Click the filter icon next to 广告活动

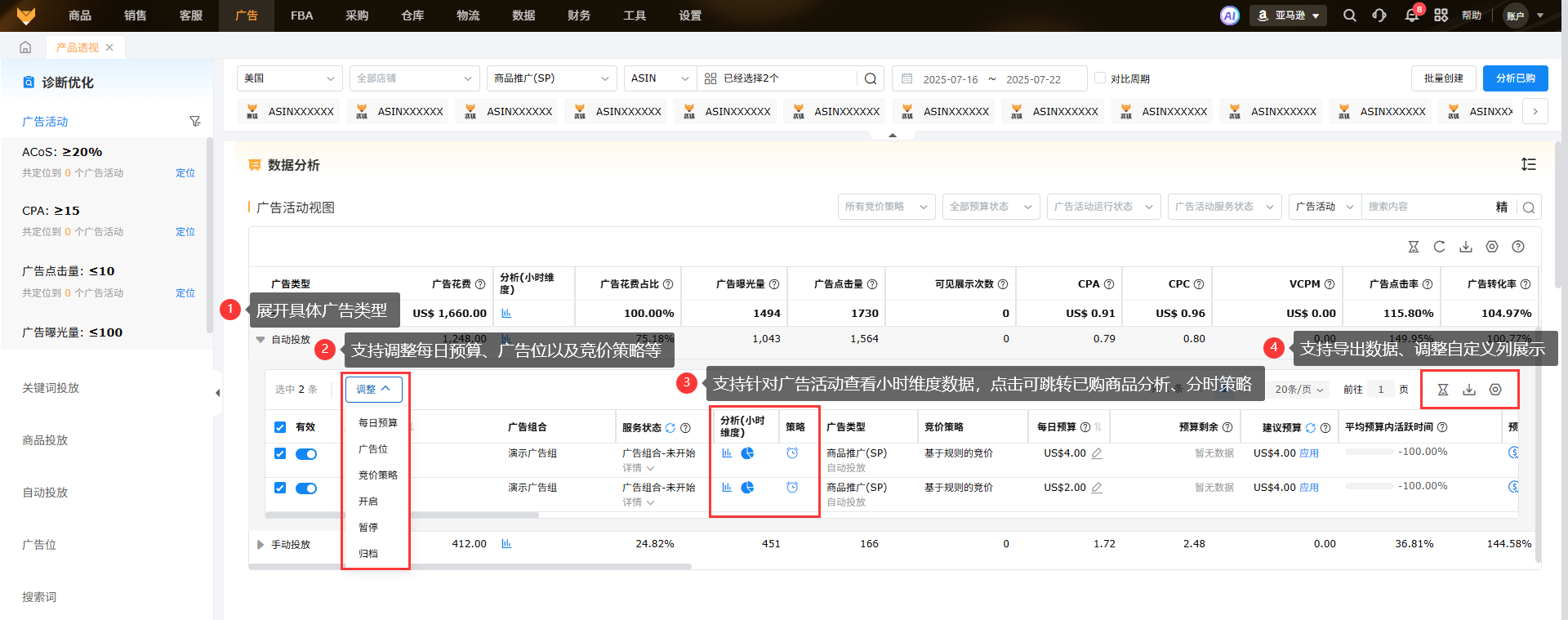[x=194, y=122]
